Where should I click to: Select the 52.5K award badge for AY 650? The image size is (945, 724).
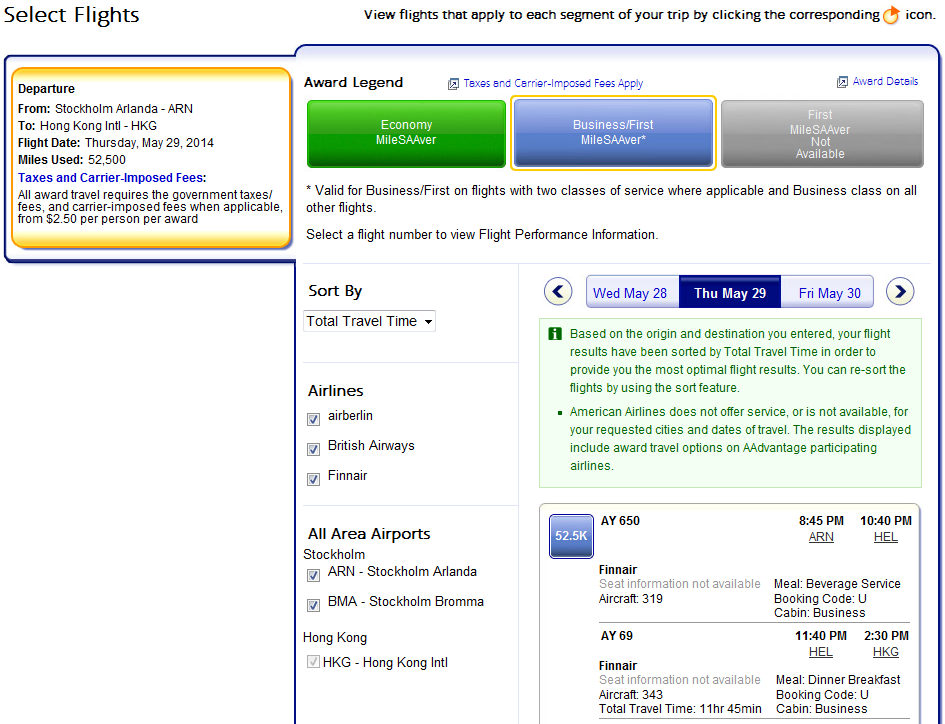point(571,536)
